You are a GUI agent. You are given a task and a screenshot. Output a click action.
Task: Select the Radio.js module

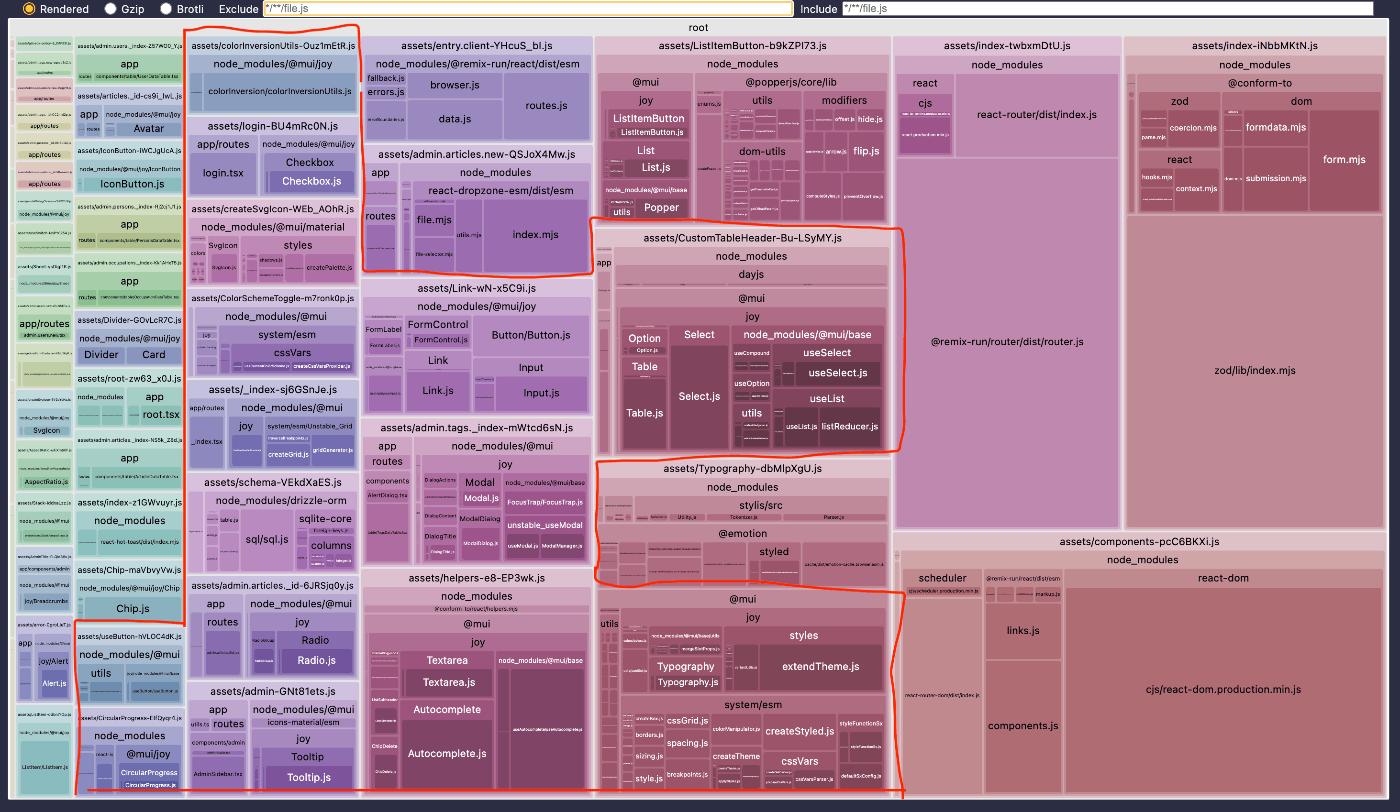click(x=316, y=660)
